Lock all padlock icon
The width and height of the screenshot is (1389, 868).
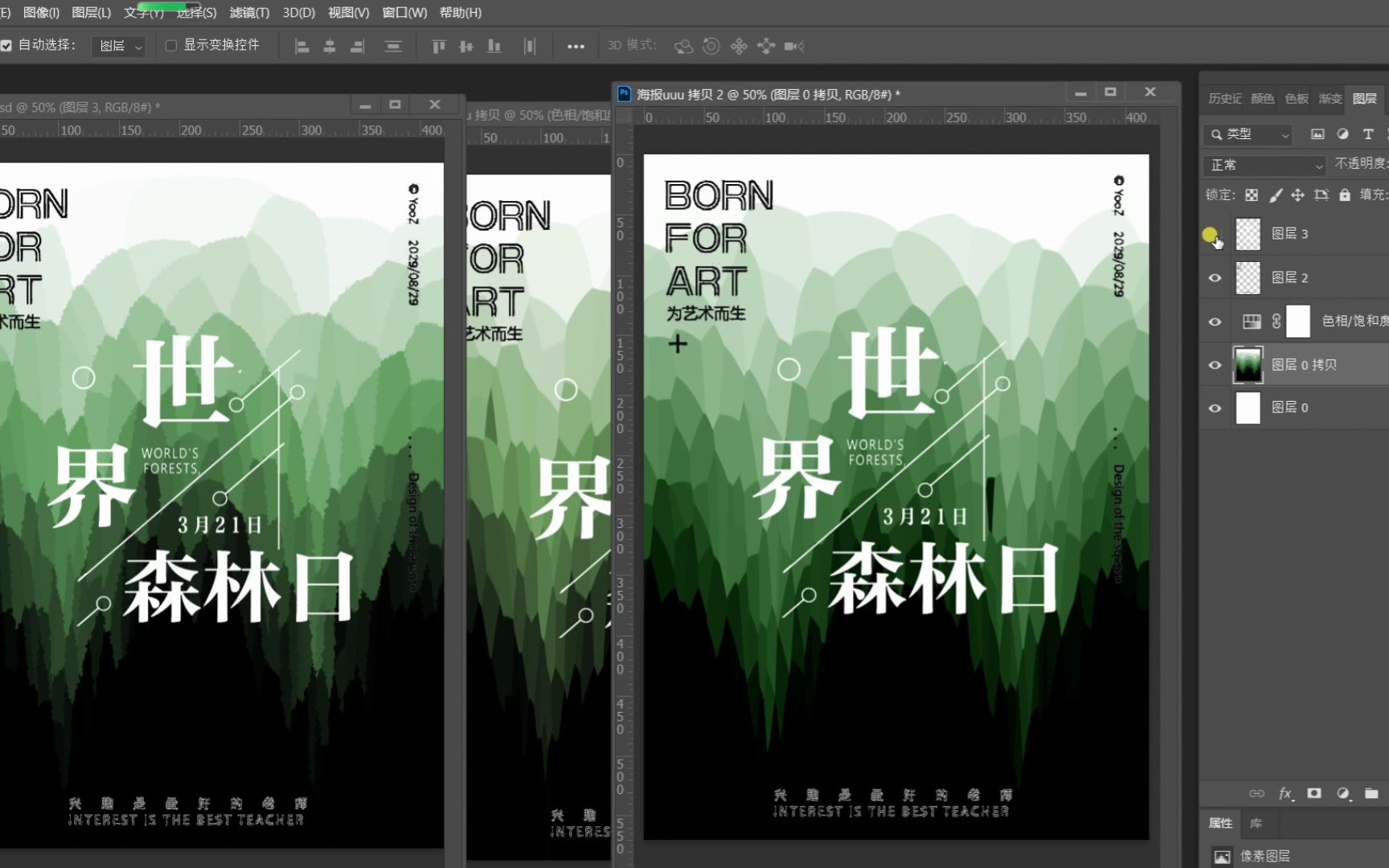(x=1345, y=195)
